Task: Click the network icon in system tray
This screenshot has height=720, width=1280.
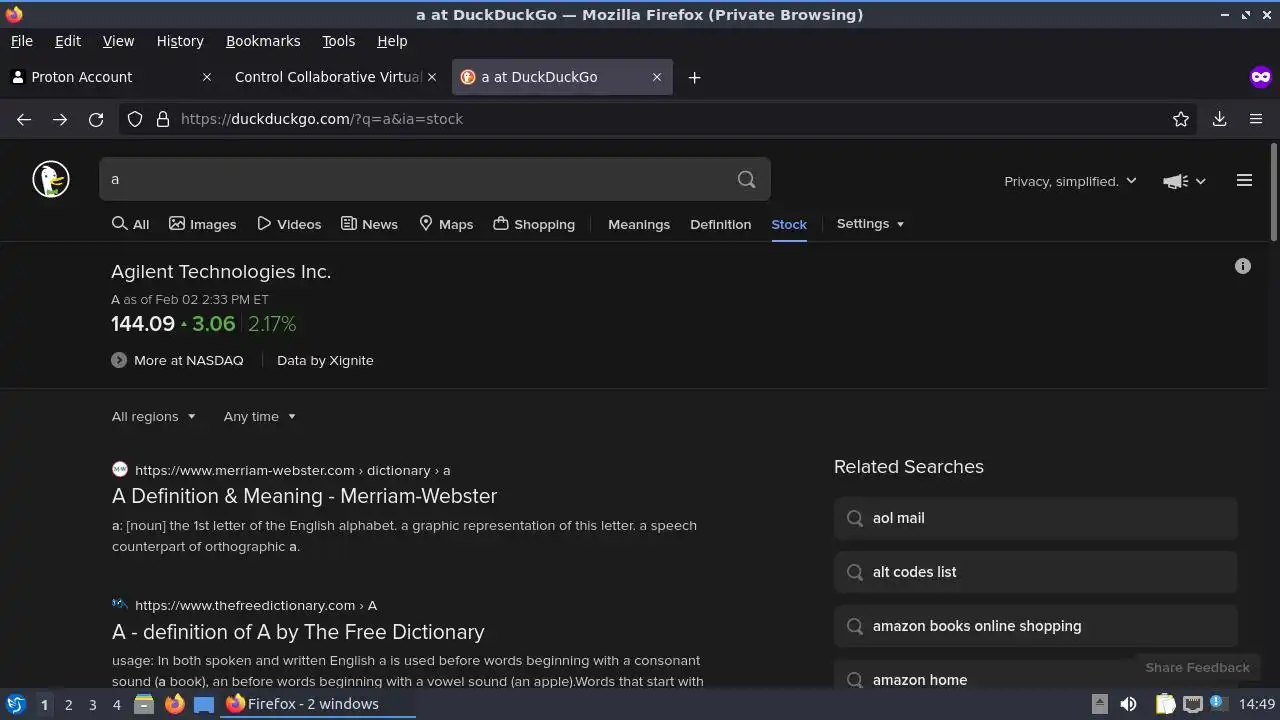Action: pos(1193,704)
